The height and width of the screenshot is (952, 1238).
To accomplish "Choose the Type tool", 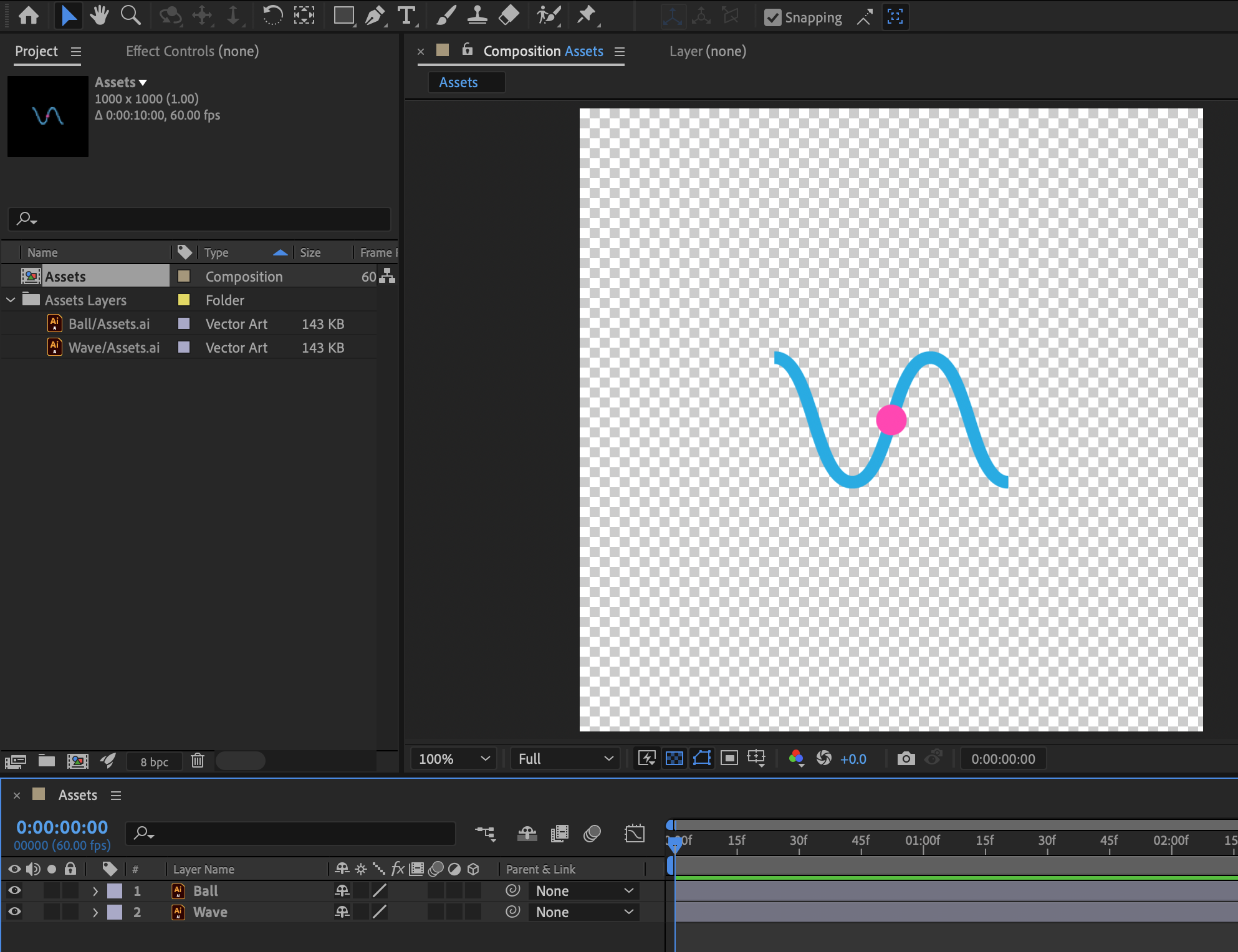I will (406, 16).
